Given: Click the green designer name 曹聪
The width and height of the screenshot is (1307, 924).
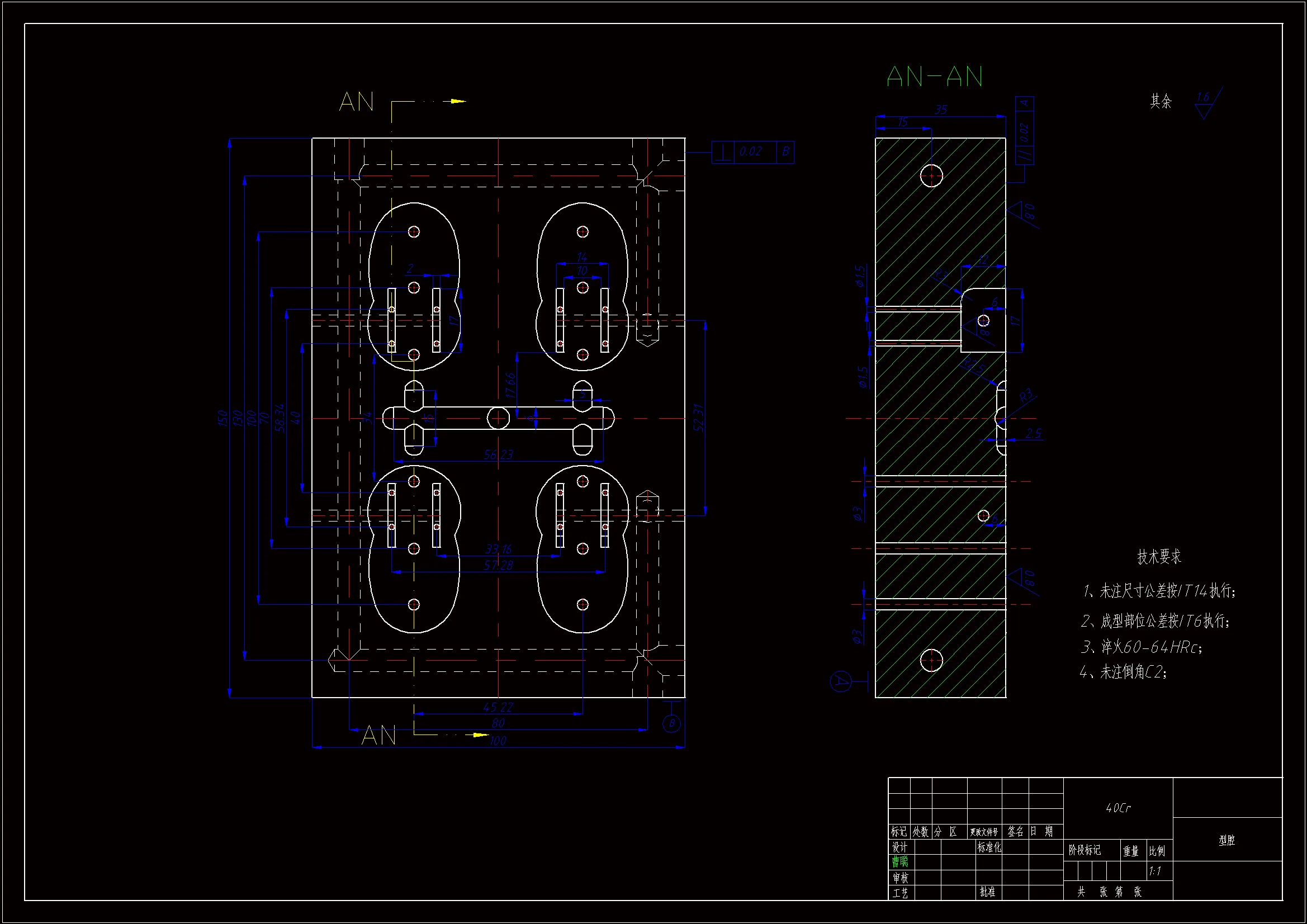Looking at the screenshot, I should [900, 861].
